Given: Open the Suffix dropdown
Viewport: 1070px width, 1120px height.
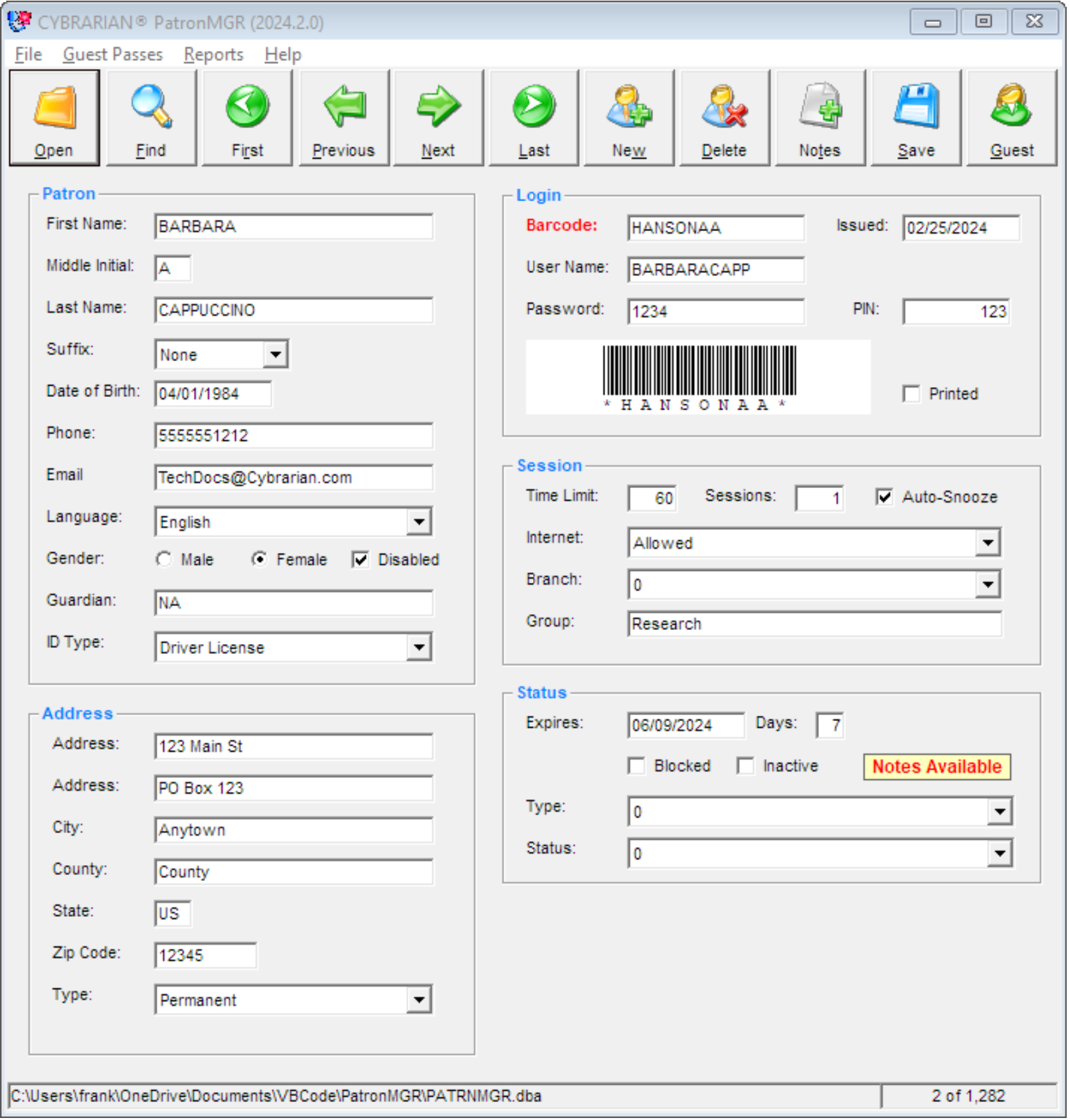Looking at the screenshot, I should 275,355.
